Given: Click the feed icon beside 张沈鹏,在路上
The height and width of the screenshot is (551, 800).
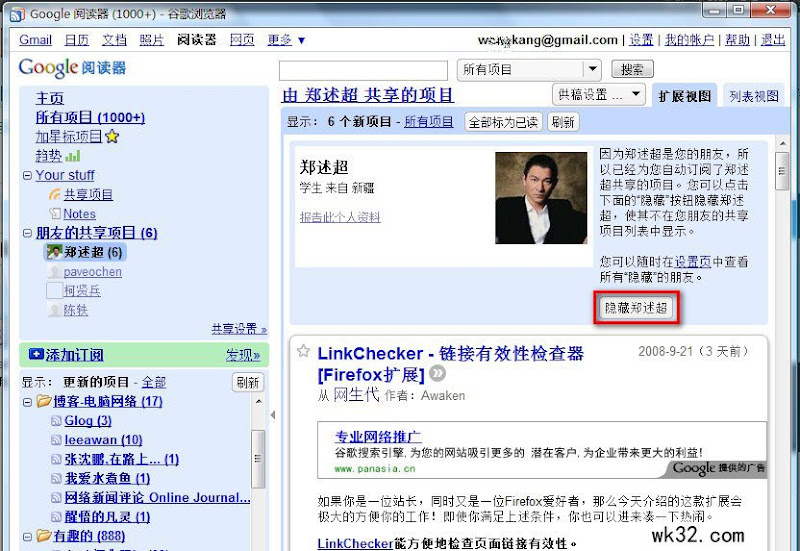Looking at the screenshot, I should click(x=56, y=459).
